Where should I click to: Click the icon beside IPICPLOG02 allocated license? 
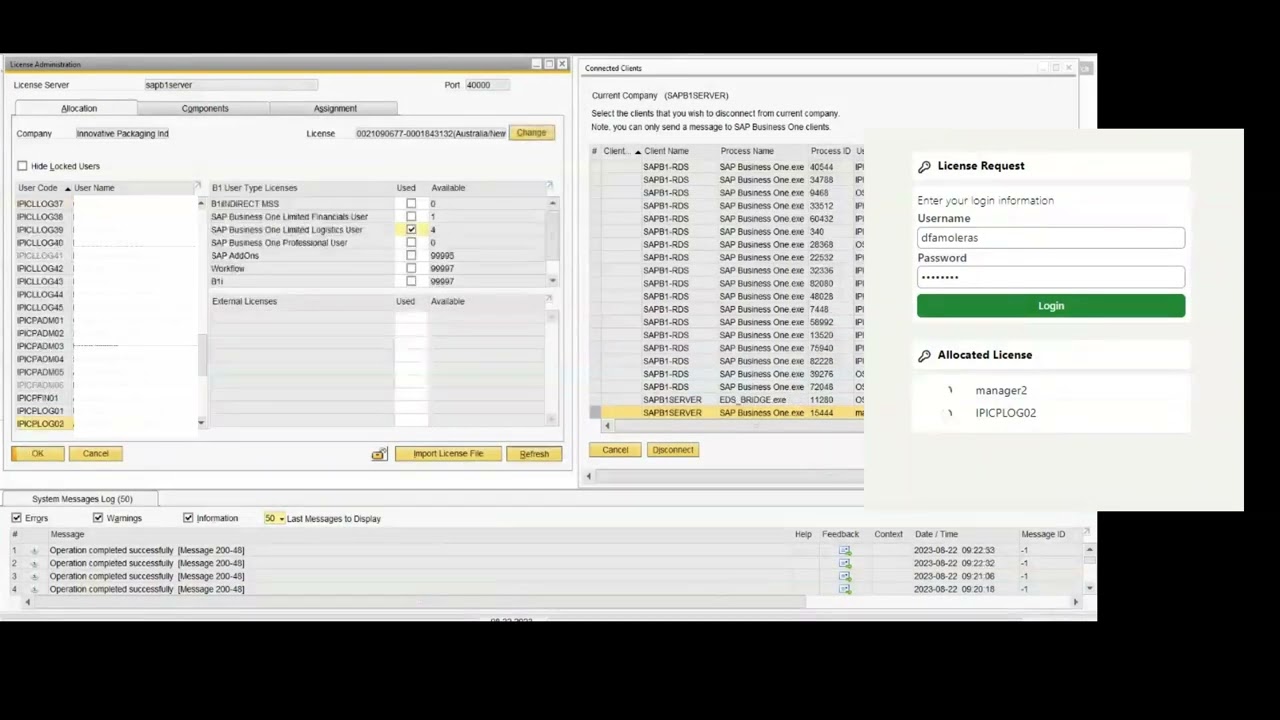pyautogui.click(x=950, y=413)
